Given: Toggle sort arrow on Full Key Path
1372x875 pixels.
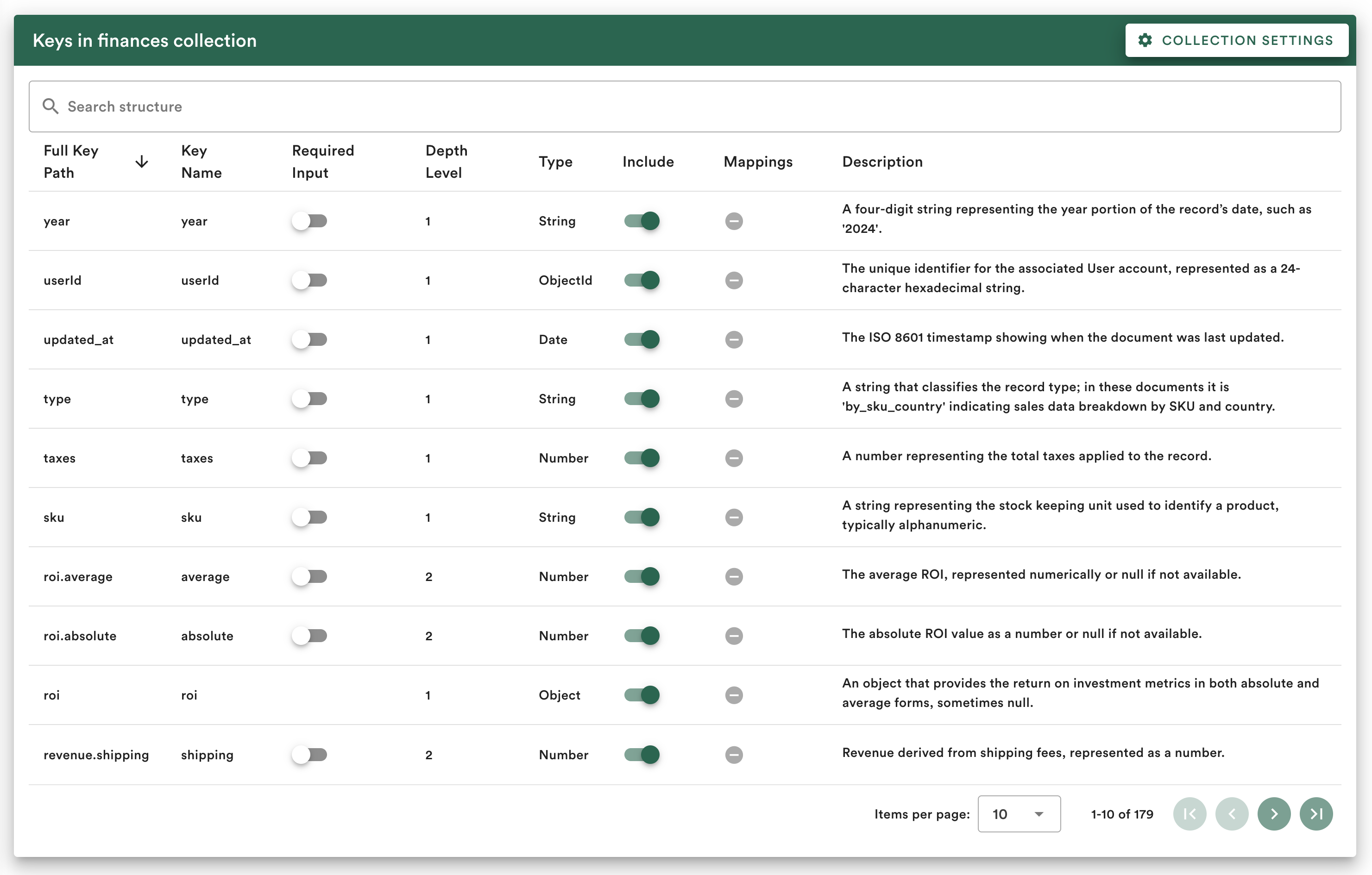Looking at the screenshot, I should 142,162.
